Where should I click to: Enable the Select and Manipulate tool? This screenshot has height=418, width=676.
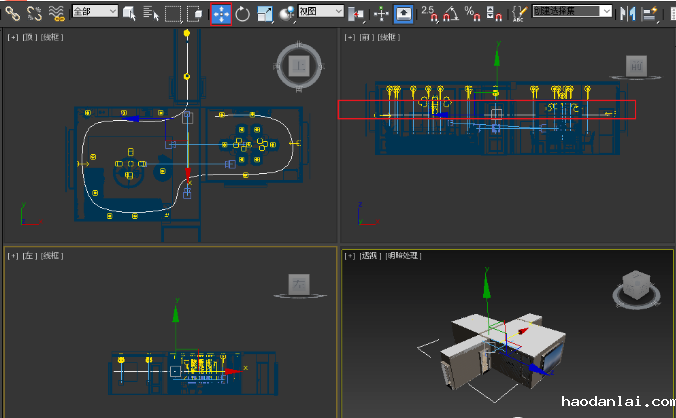(x=381, y=14)
